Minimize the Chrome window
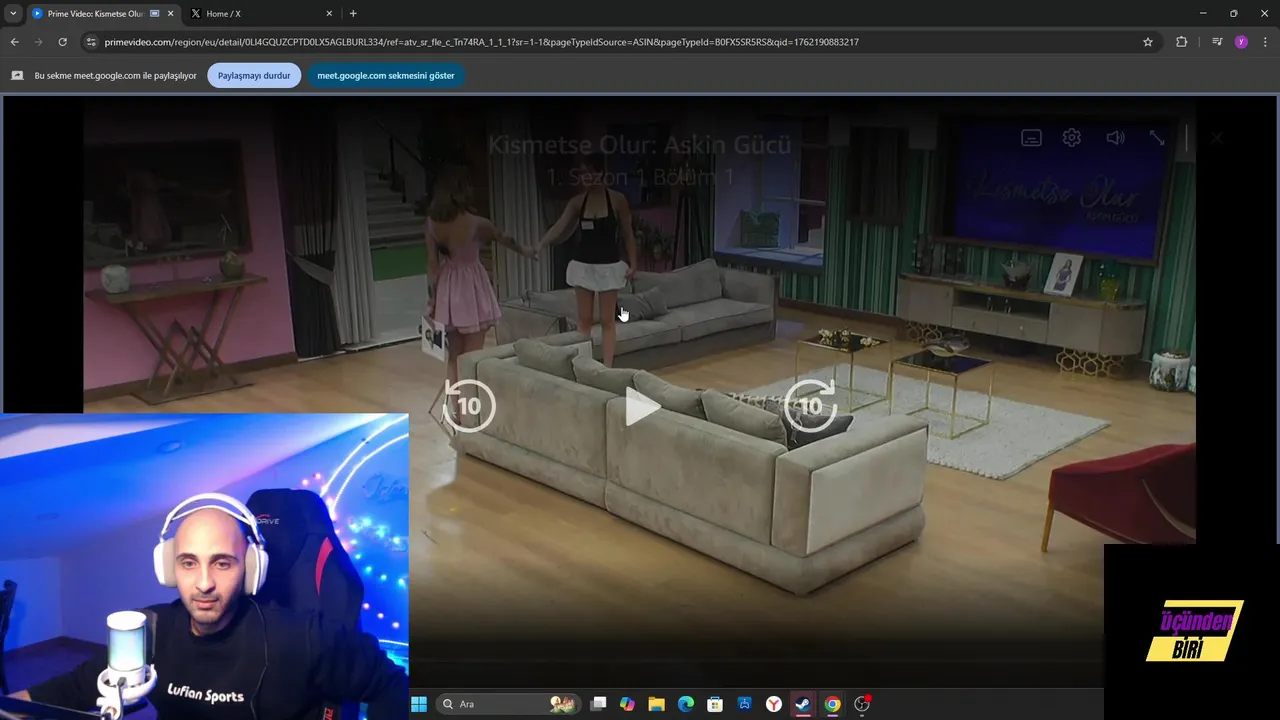Viewport: 1280px width, 720px height. [1203, 14]
